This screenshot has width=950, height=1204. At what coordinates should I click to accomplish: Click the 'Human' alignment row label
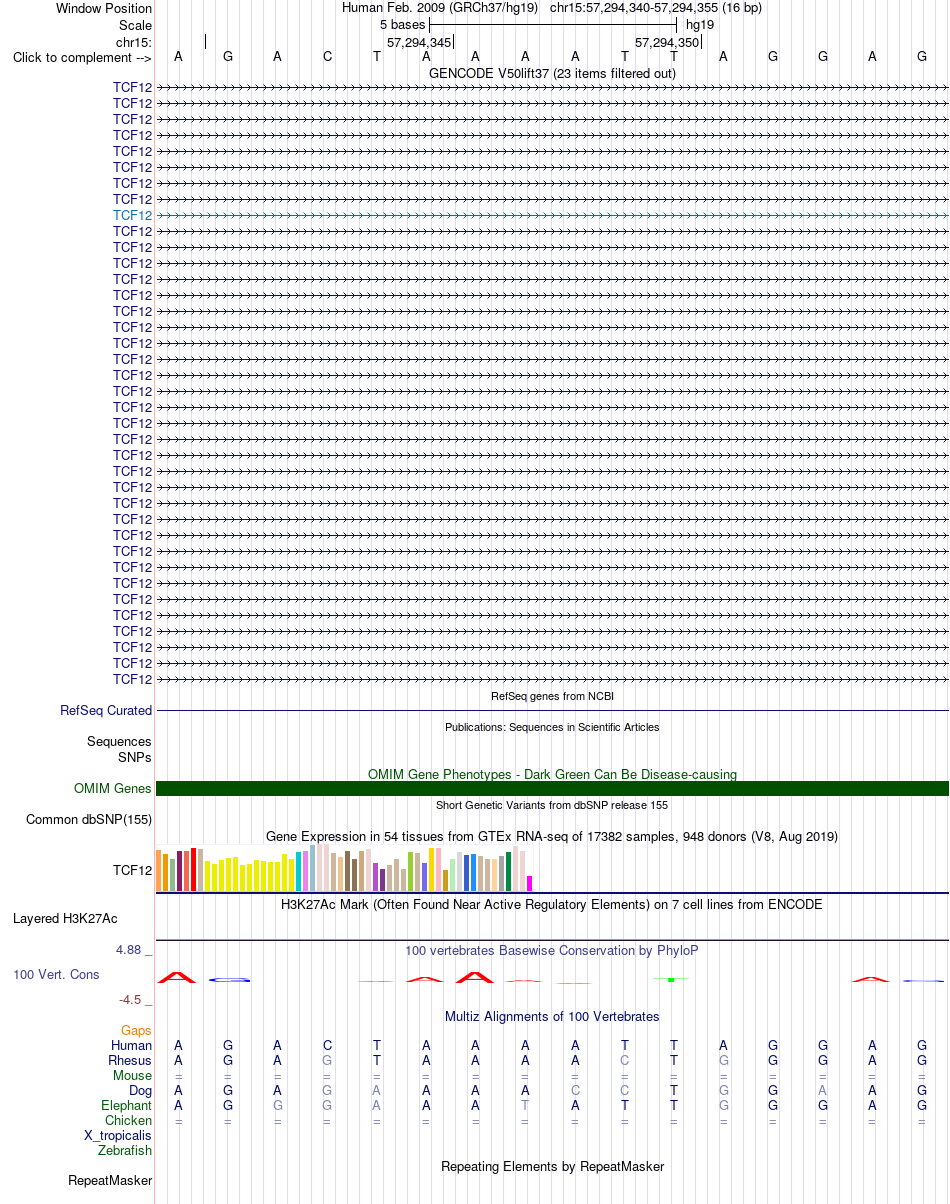(132, 1045)
